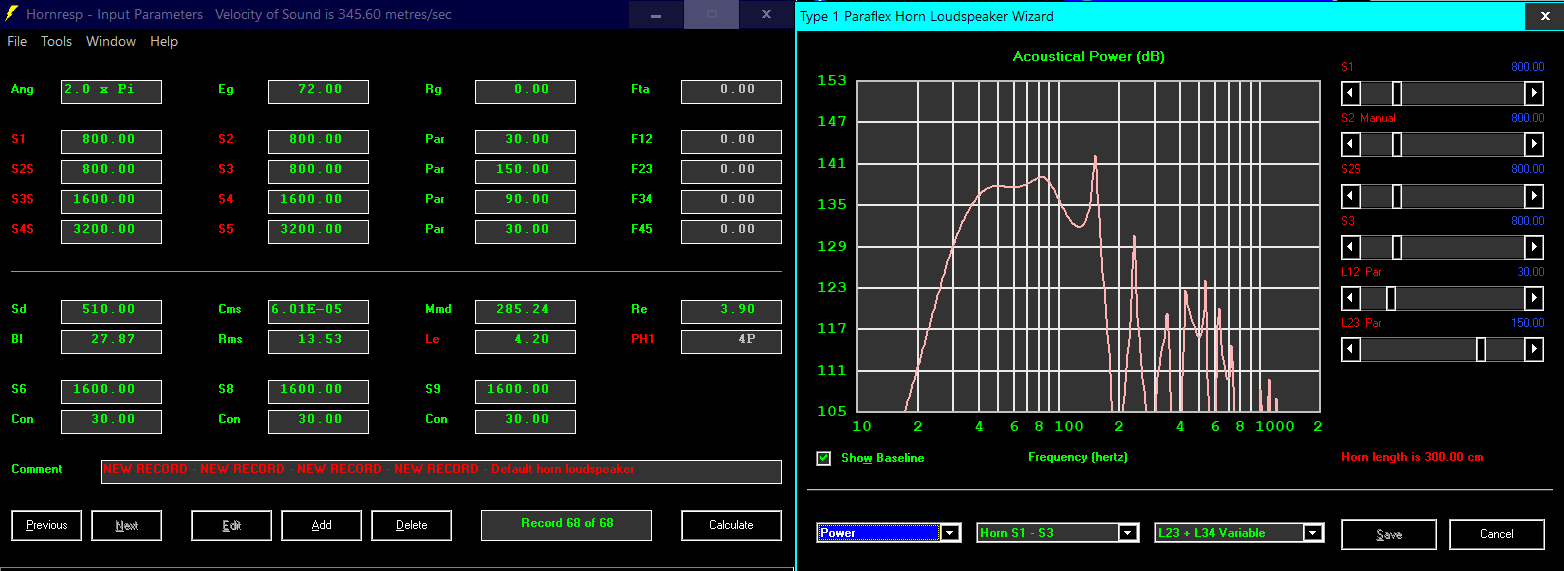Image resolution: width=1564 pixels, height=571 pixels.
Task: Click the Horn length is 300.00 cm text
Action: pos(1412,457)
